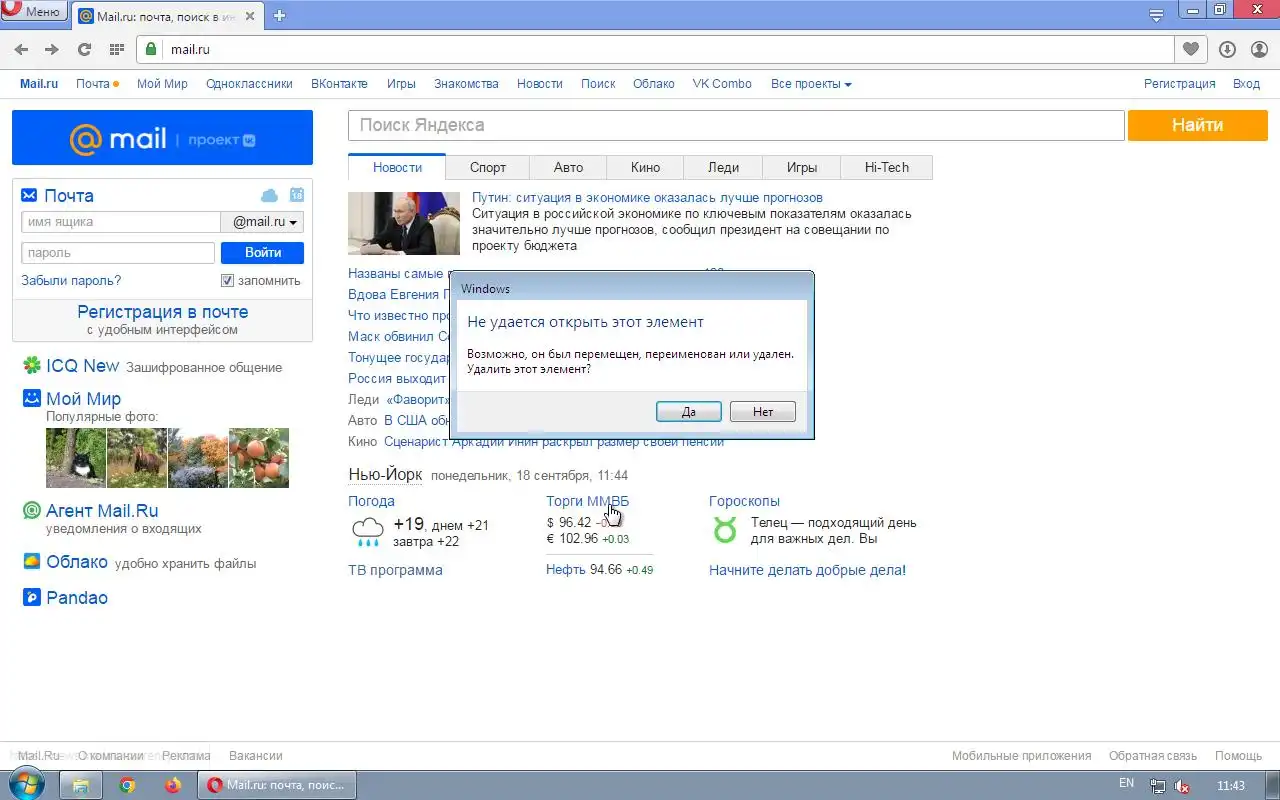Switch to the Кино news tab
1280x800 pixels.
point(645,167)
